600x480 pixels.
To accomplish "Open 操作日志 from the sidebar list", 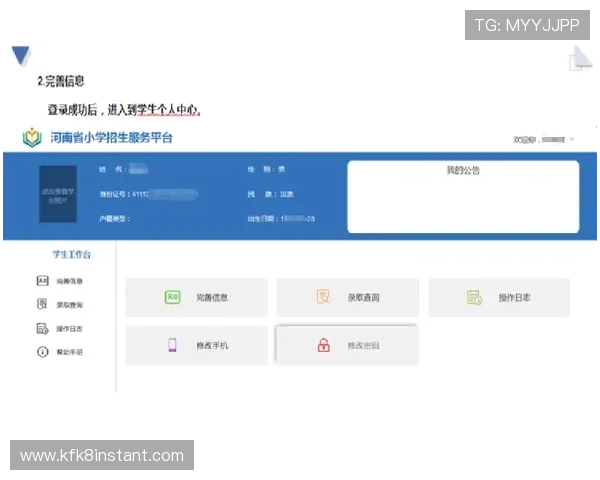I will [x=69, y=328].
